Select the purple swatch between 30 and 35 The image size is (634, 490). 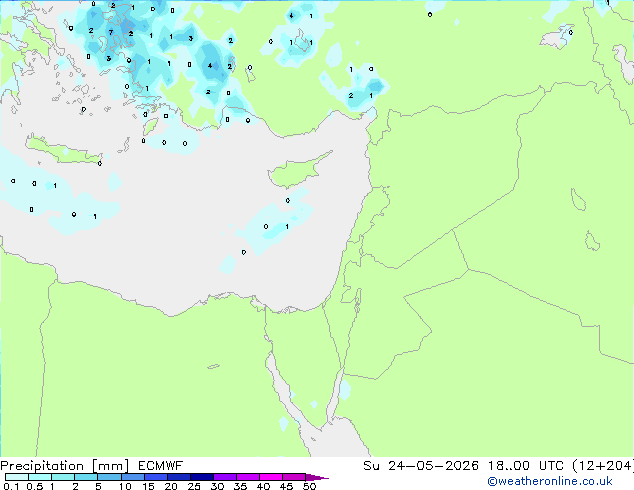tap(225, 477)
